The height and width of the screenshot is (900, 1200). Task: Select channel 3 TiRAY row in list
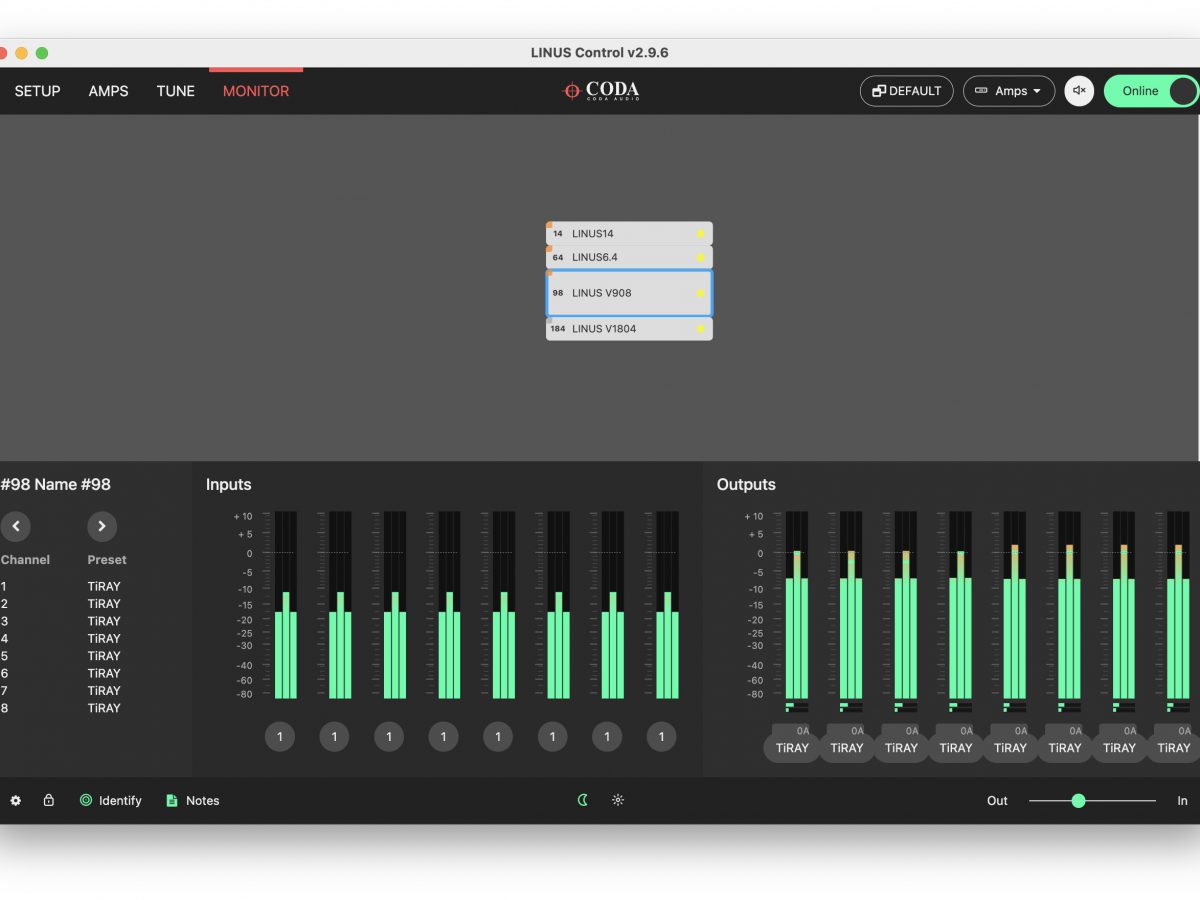[x=60, y=621]
